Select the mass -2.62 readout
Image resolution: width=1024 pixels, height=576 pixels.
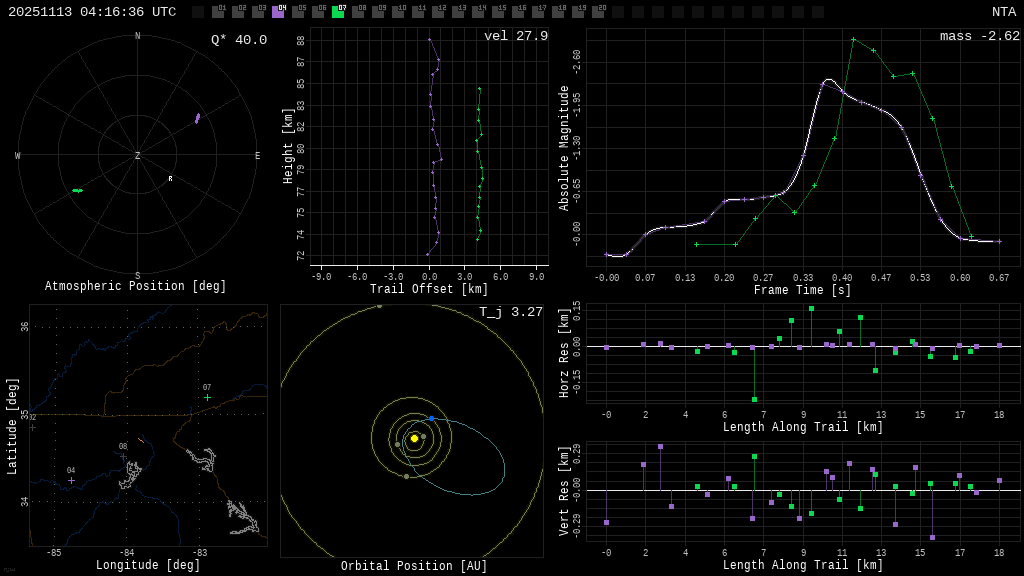pyautogui.click(x=979, y=36)
